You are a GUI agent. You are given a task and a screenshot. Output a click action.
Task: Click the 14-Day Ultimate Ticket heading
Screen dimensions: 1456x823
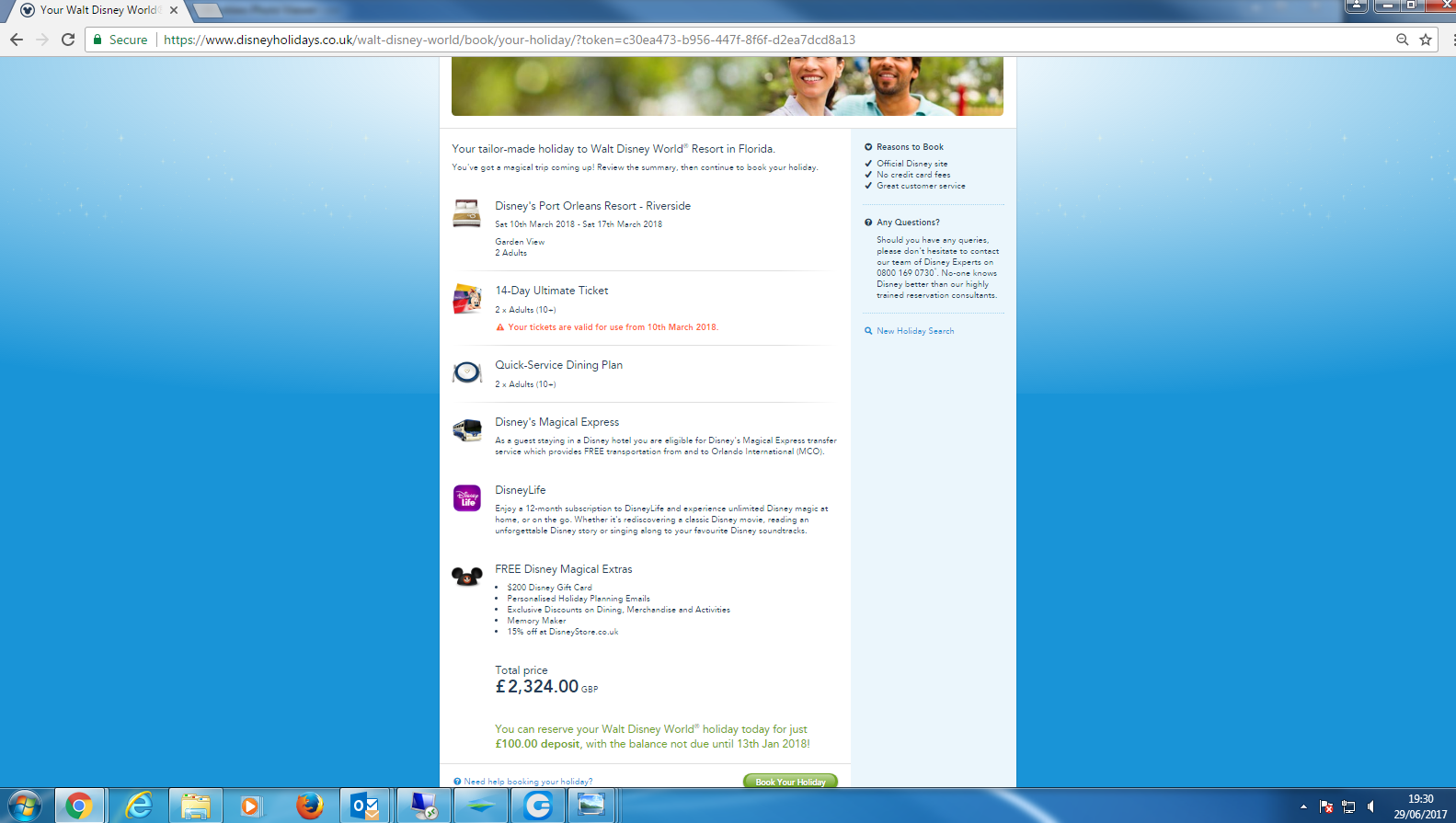(x=552, y=291)
